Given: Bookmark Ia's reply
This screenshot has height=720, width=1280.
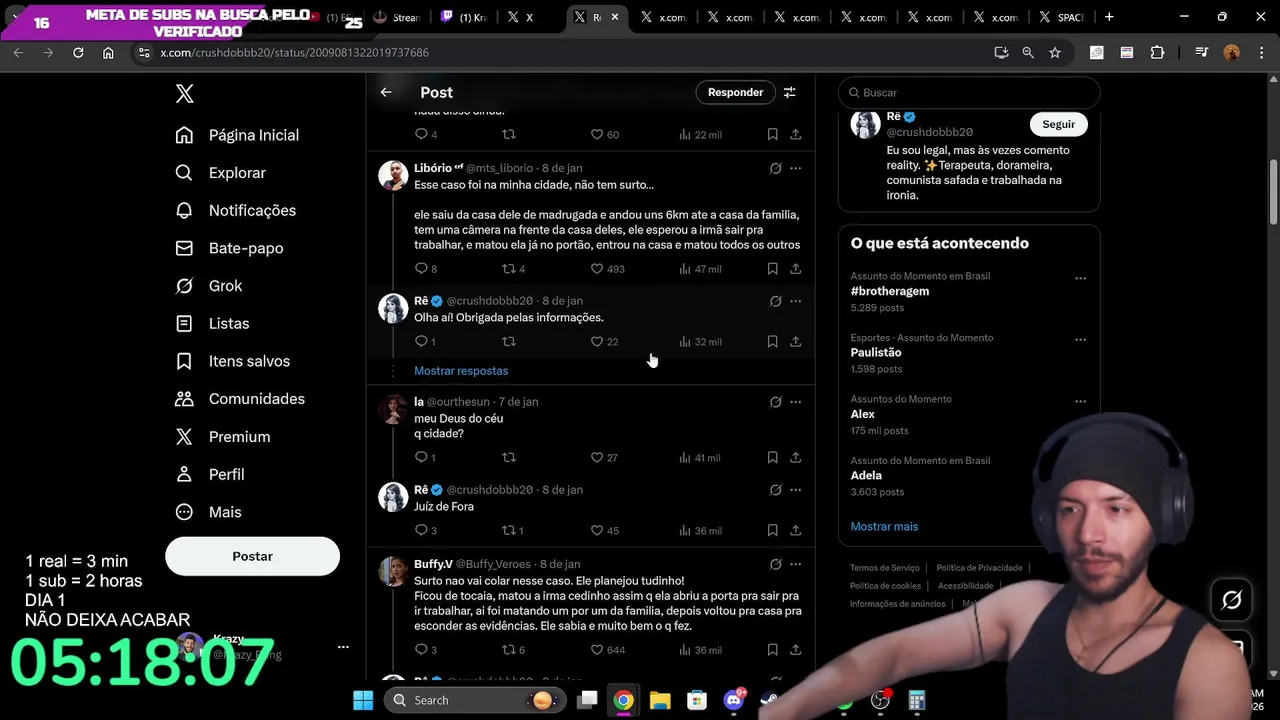Looking at the screenshot, I should click(x=773, y=458).
